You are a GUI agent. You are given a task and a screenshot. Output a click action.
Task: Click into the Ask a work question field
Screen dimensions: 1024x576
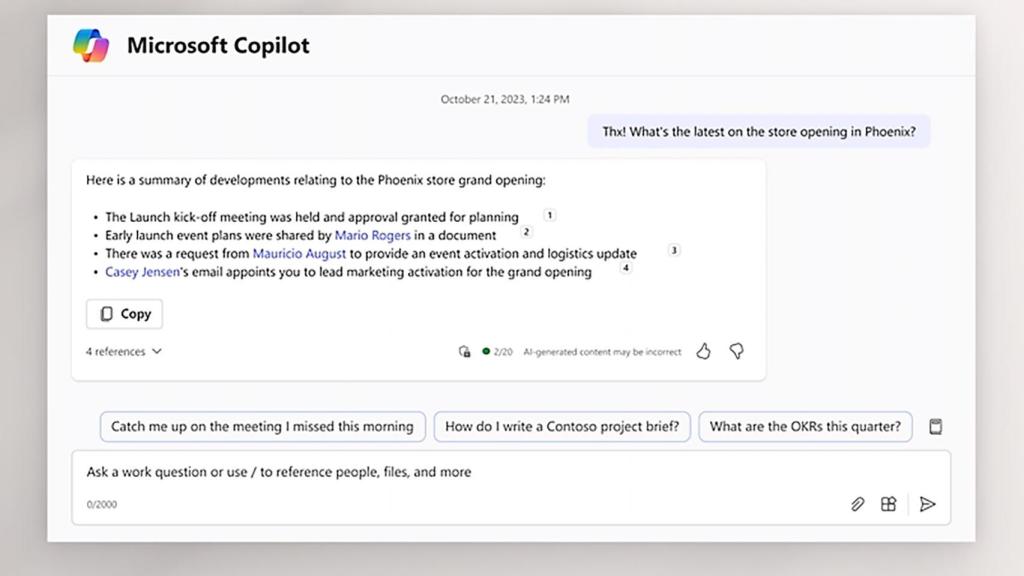[x=460, y=472]
